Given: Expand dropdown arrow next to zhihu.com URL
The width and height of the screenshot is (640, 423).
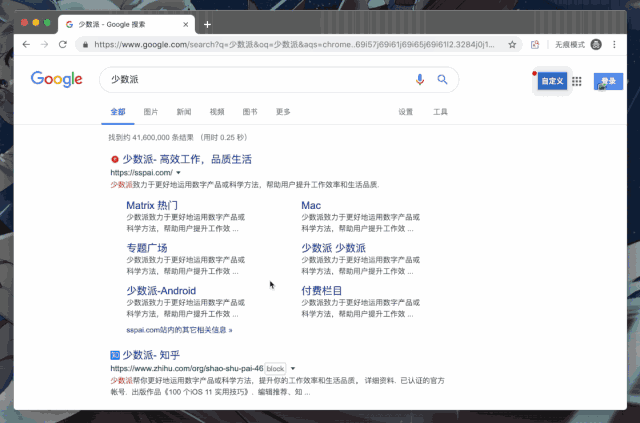Looking at the screenshot, I should pyautogui.click(x=293, y=369).
